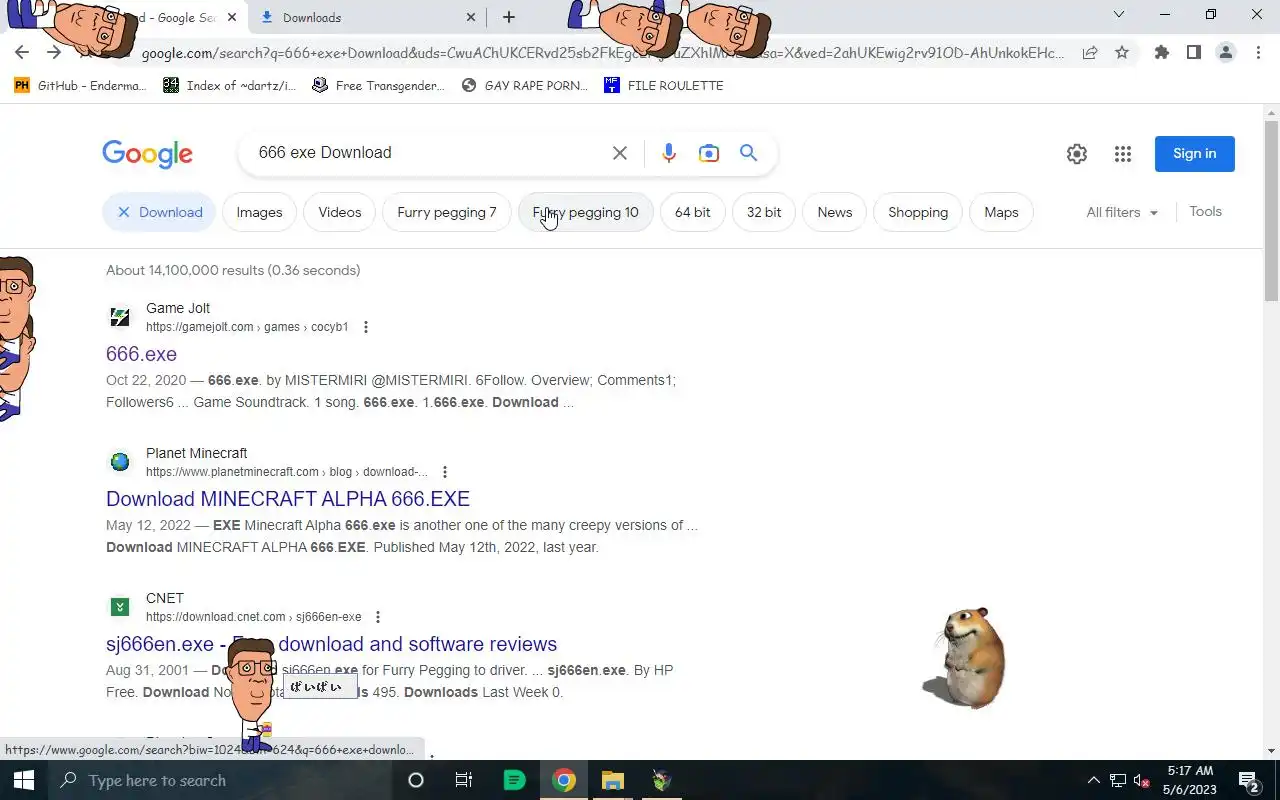Remove the Download filter chip

click(x=159, y=212)
